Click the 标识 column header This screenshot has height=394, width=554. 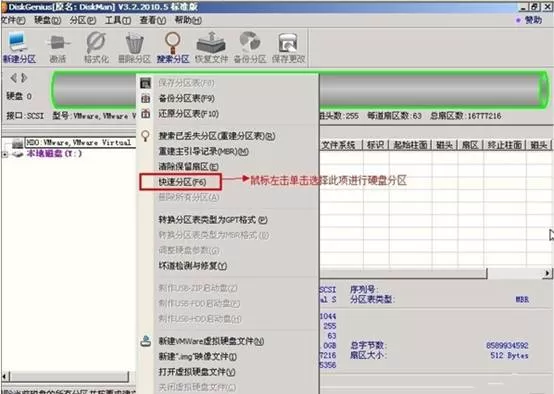tap(376, 145)
